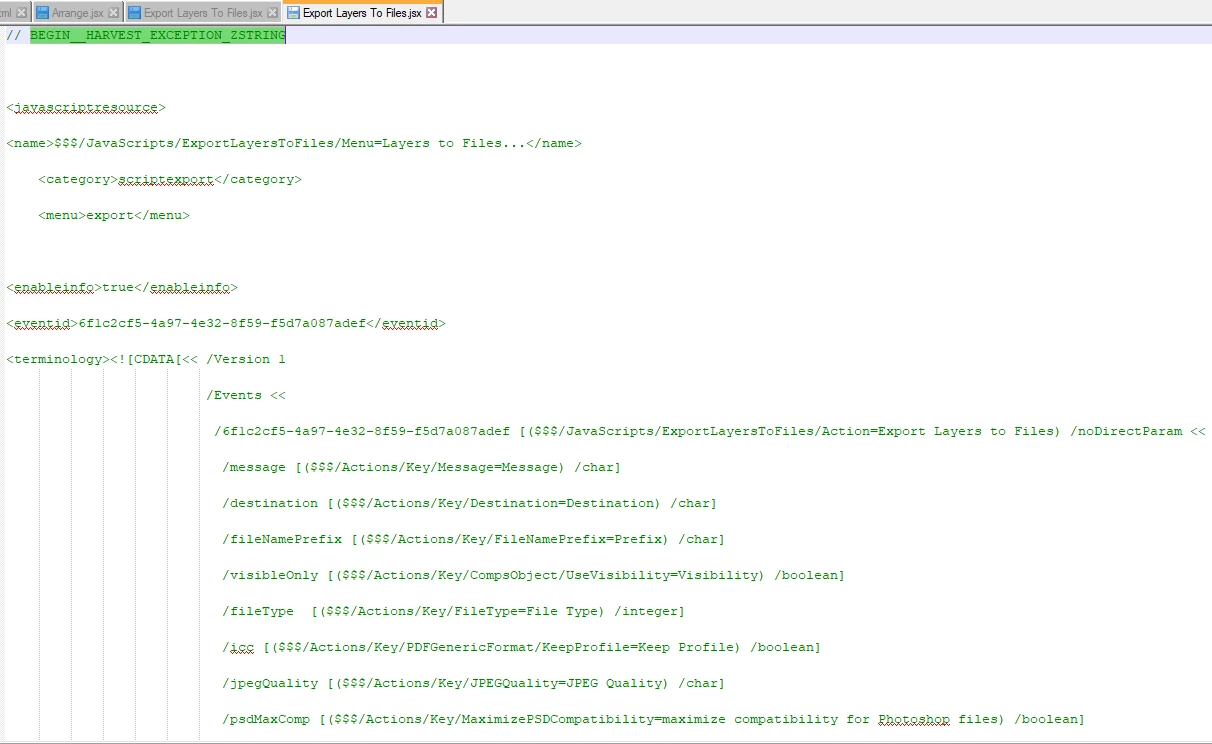This screenshot has width=1212, height=744.
Task: Click the highlighted BEGIN__HARVEST_EXCEPTION_ZSTRING text
Action: pos(158,35)
